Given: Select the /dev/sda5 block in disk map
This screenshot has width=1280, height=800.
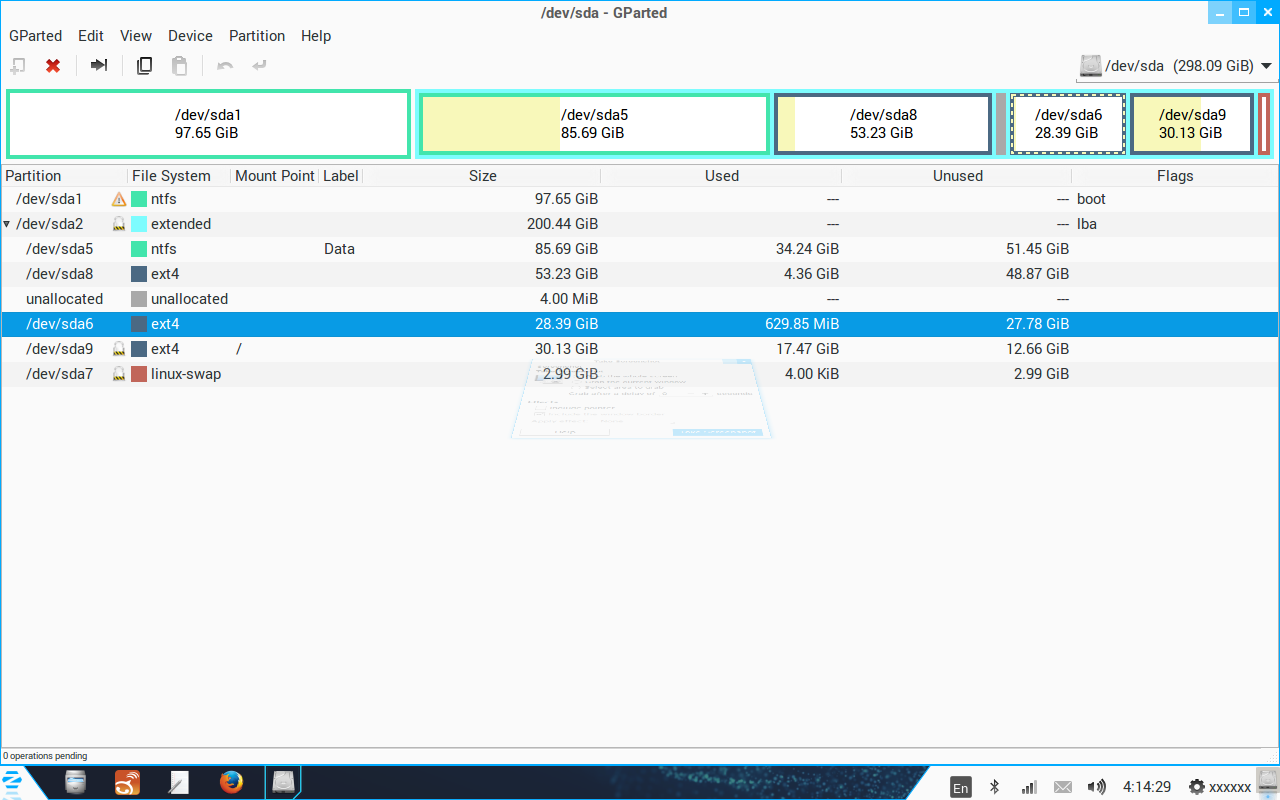Looking at the screenshot, I should click(594, 124).
